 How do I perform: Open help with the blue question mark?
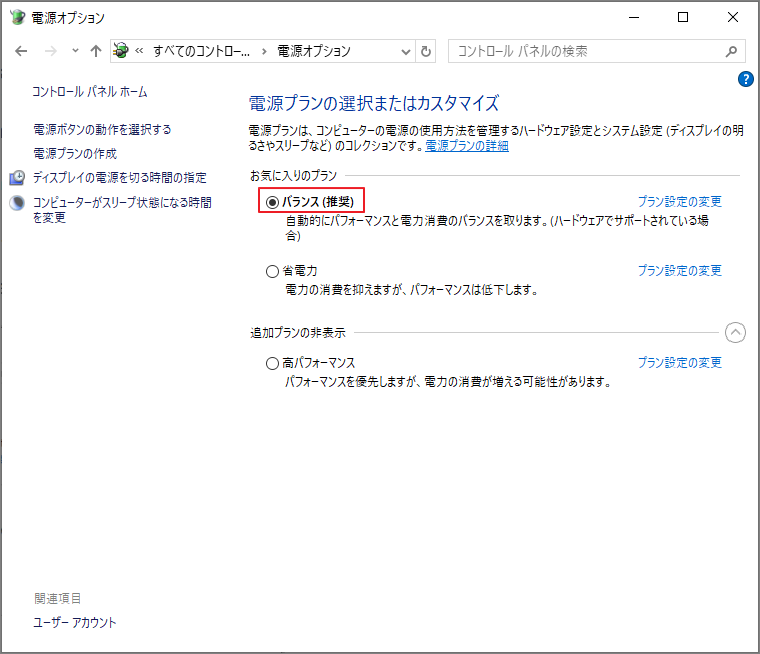coord(745,79)
